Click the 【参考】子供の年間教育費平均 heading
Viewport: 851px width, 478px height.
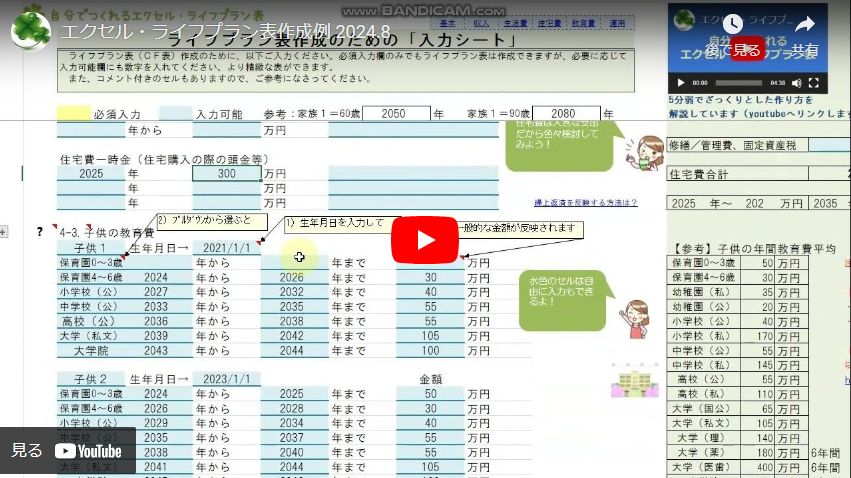(754, 248)
